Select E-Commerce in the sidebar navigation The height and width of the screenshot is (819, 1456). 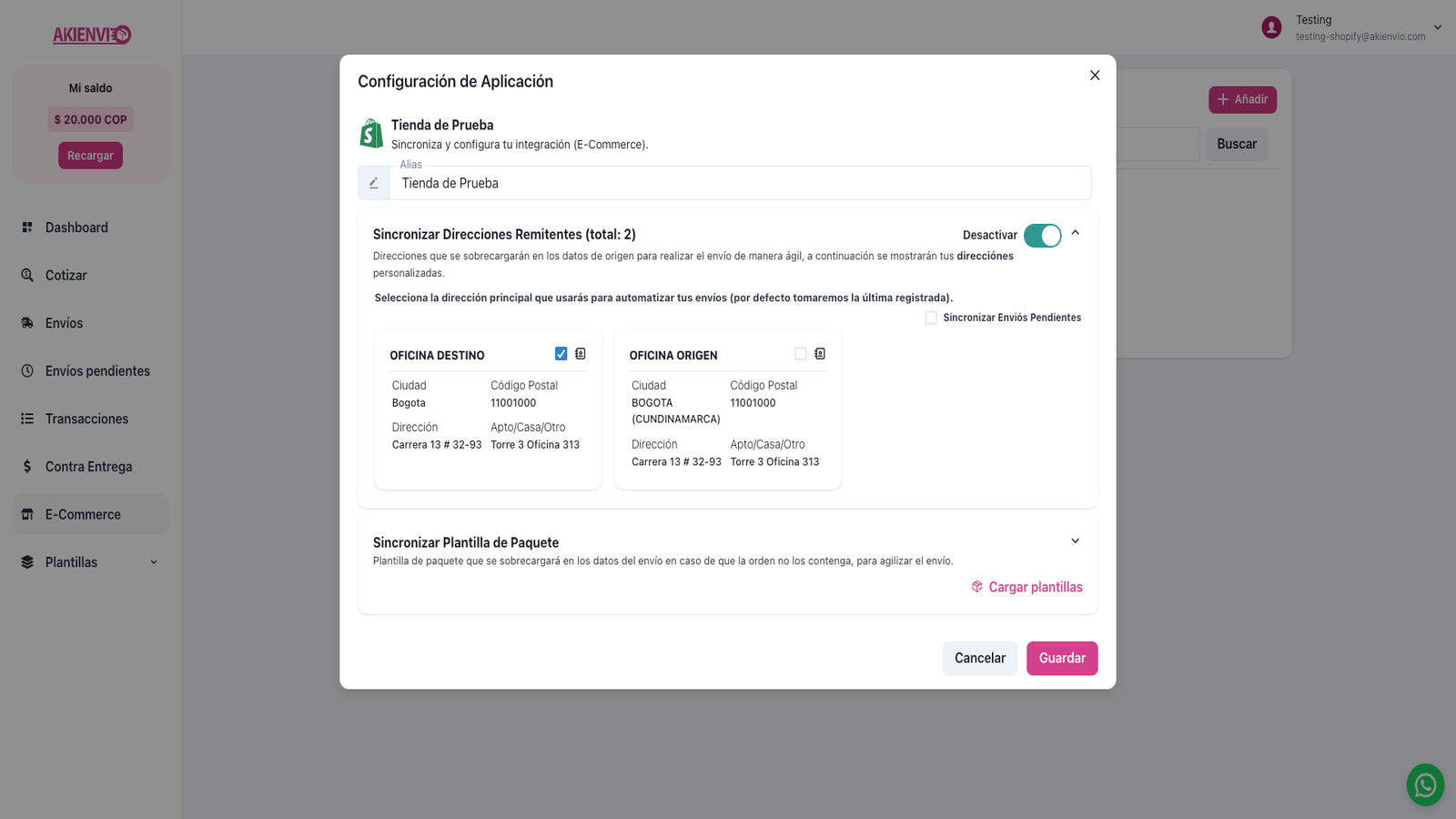(x=83, y=513)
